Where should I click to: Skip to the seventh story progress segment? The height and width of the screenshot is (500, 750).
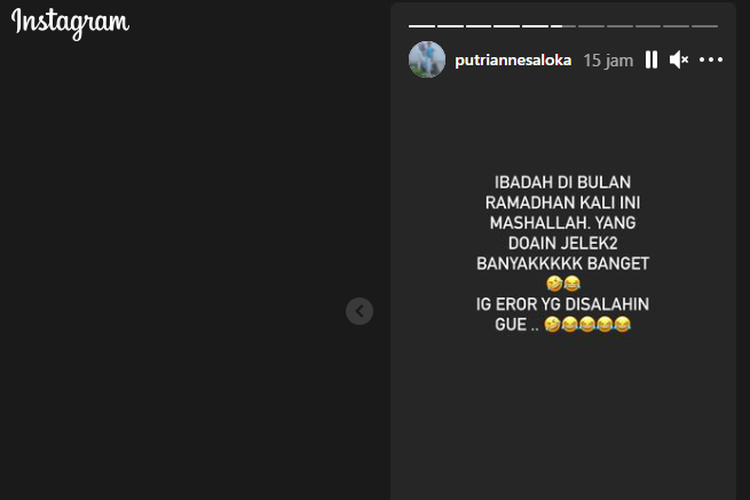591,26
